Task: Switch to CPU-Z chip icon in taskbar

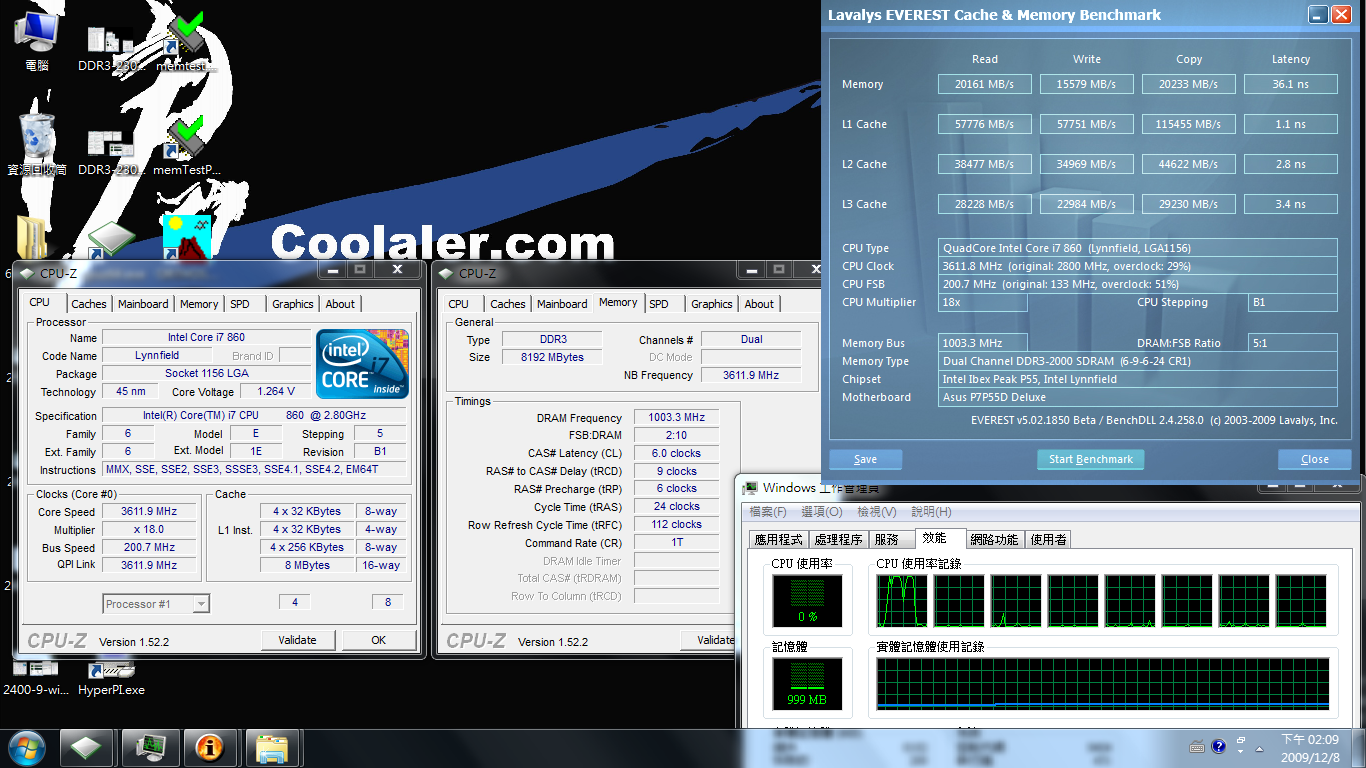Action: click(87, 747)
